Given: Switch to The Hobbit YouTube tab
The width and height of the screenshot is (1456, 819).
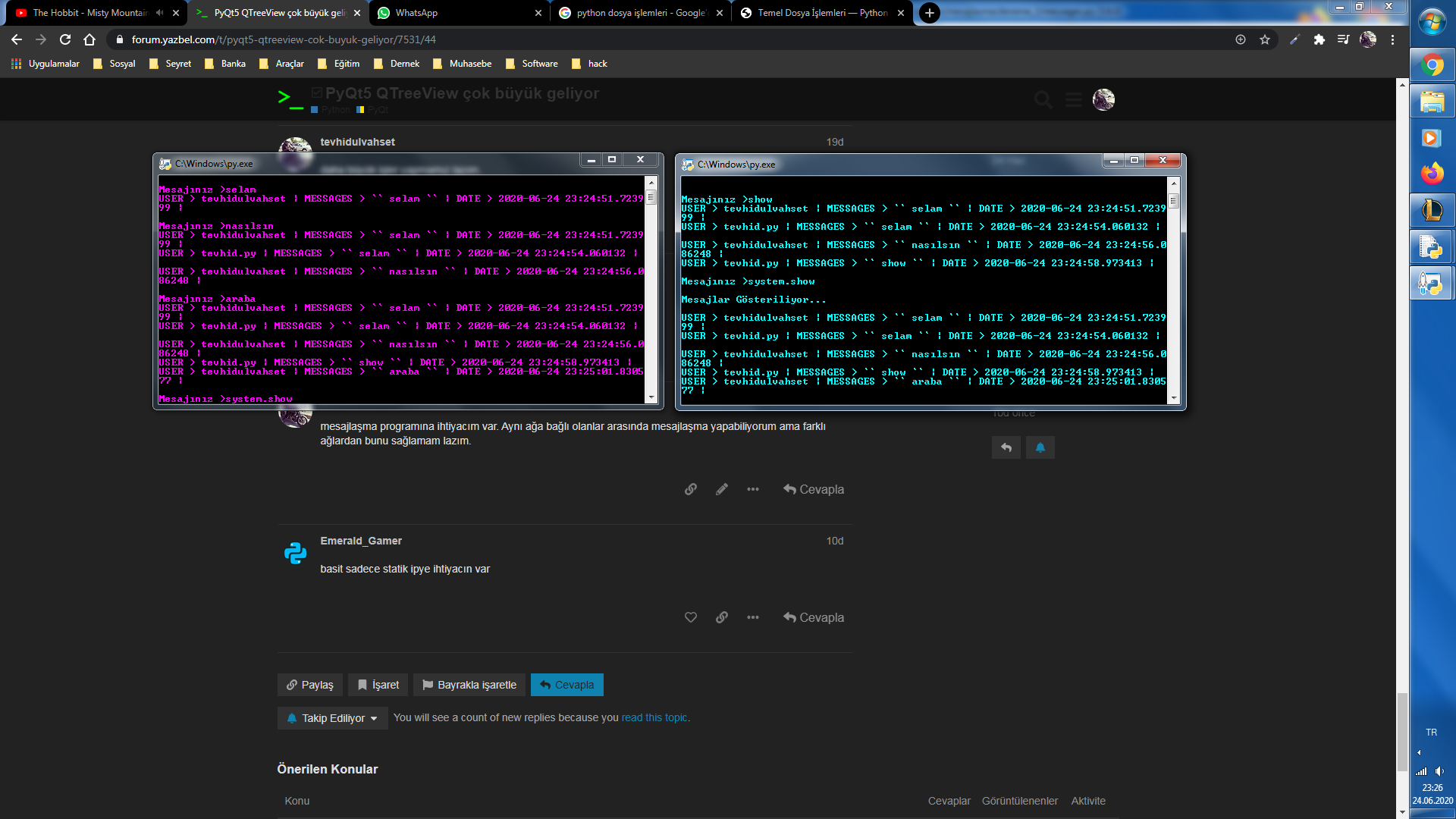Looking at the screenshot, I should pyautogui.click(x=91, y=13).
